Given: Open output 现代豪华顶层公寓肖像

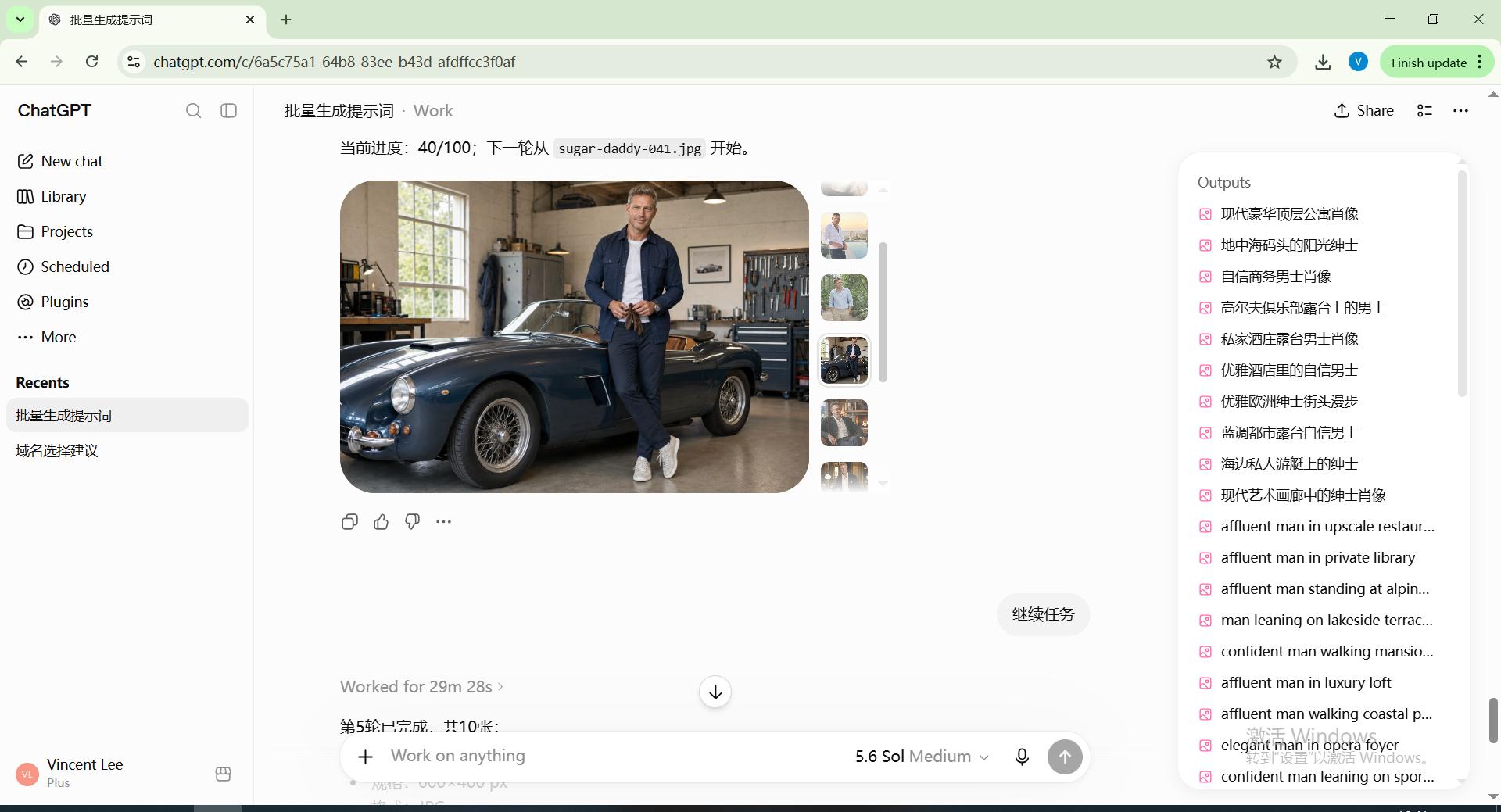Looking at the screenshot, I should click(1317, 213).
